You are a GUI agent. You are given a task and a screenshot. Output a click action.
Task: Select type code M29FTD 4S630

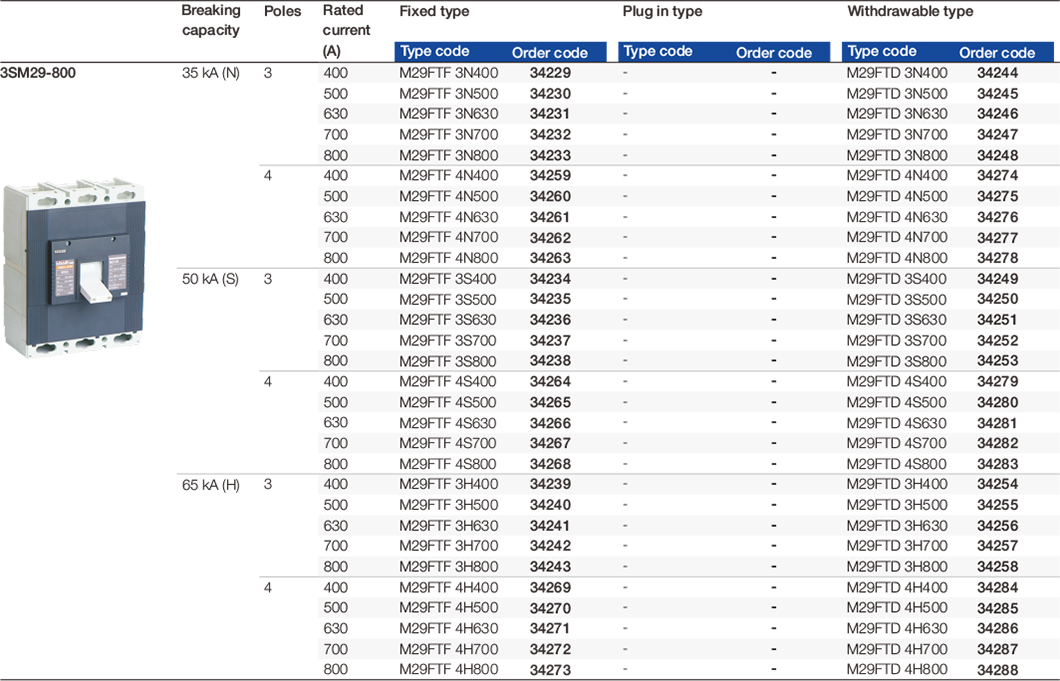pos(897,423)
